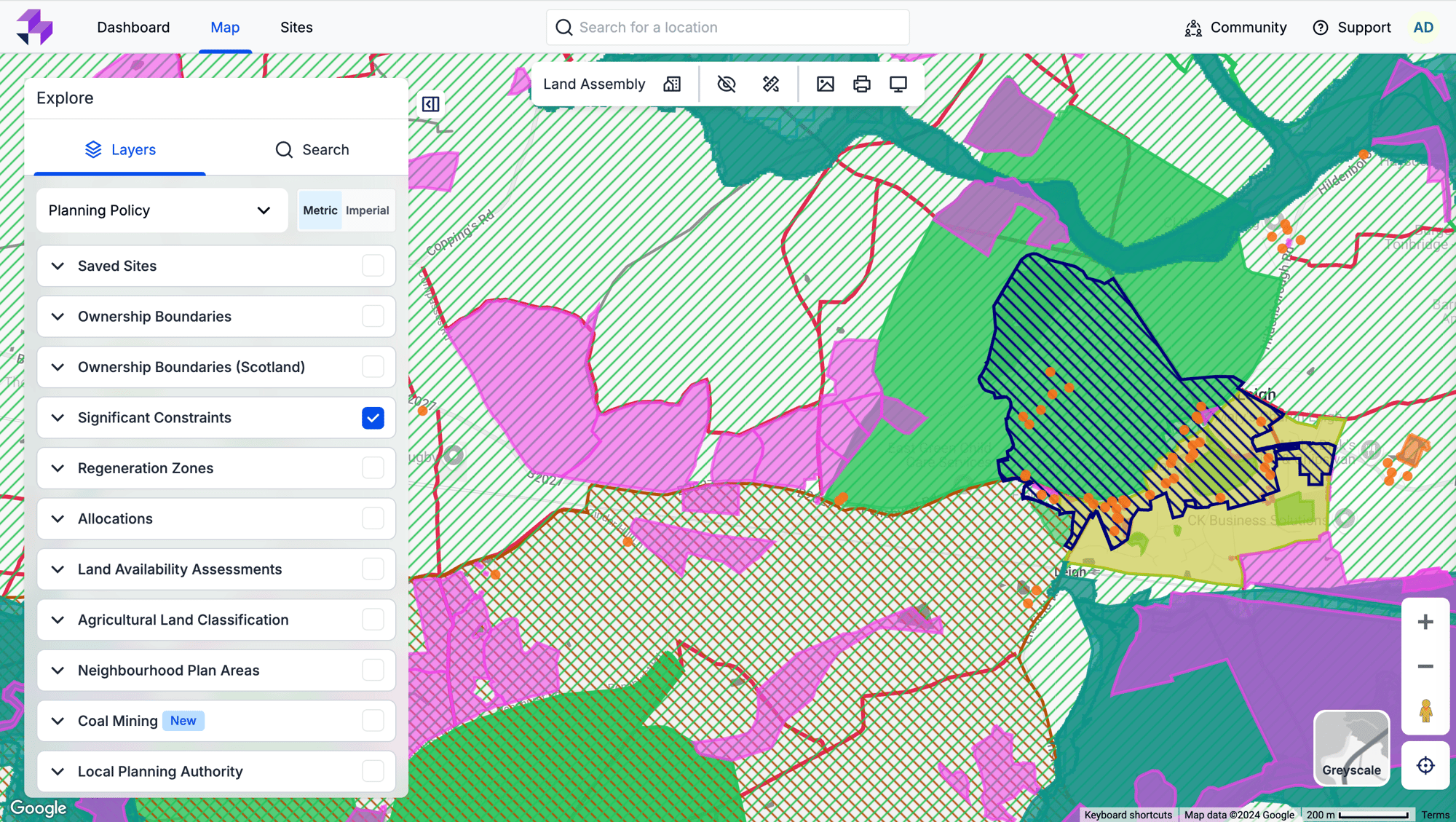
Task: Expand the Regeneration Zones chevron
Action: coord(58,467)
